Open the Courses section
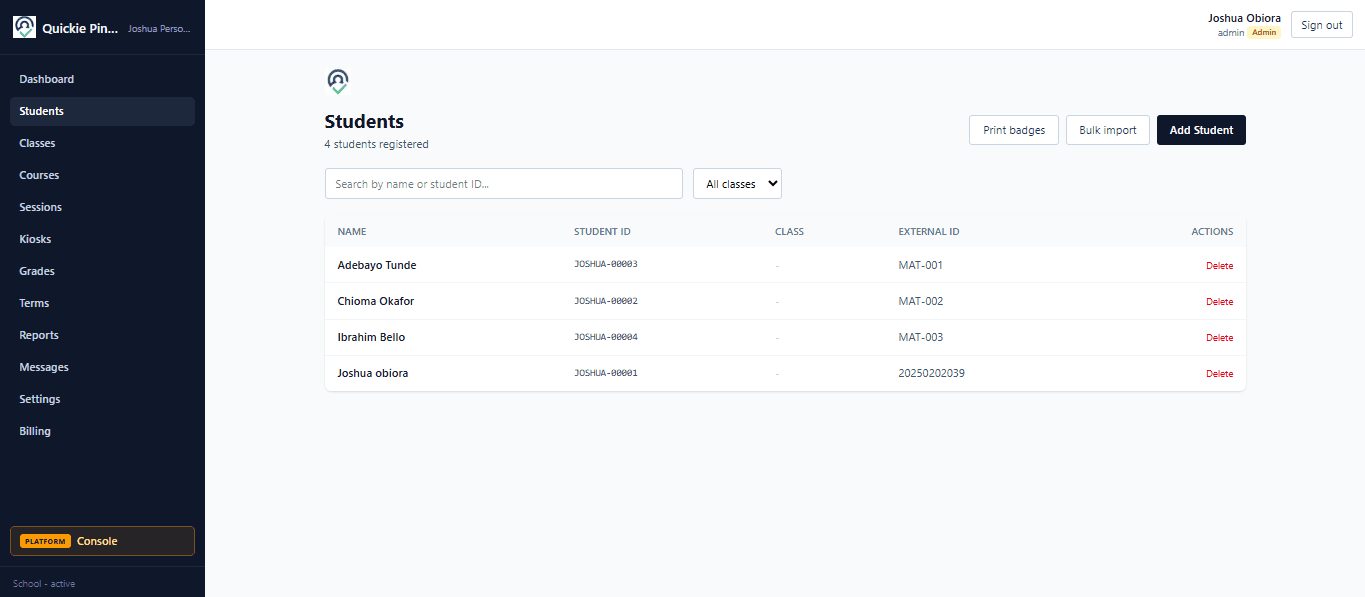The width and height of the screenshot is (1365, 597). tap(102, 175)
